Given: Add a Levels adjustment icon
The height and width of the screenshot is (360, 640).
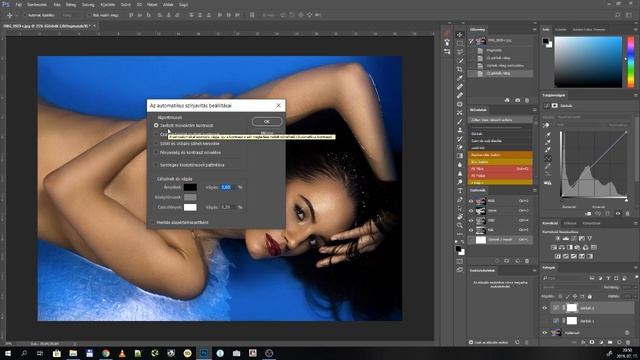Looking at the screenshot, I should pos(566,238).
